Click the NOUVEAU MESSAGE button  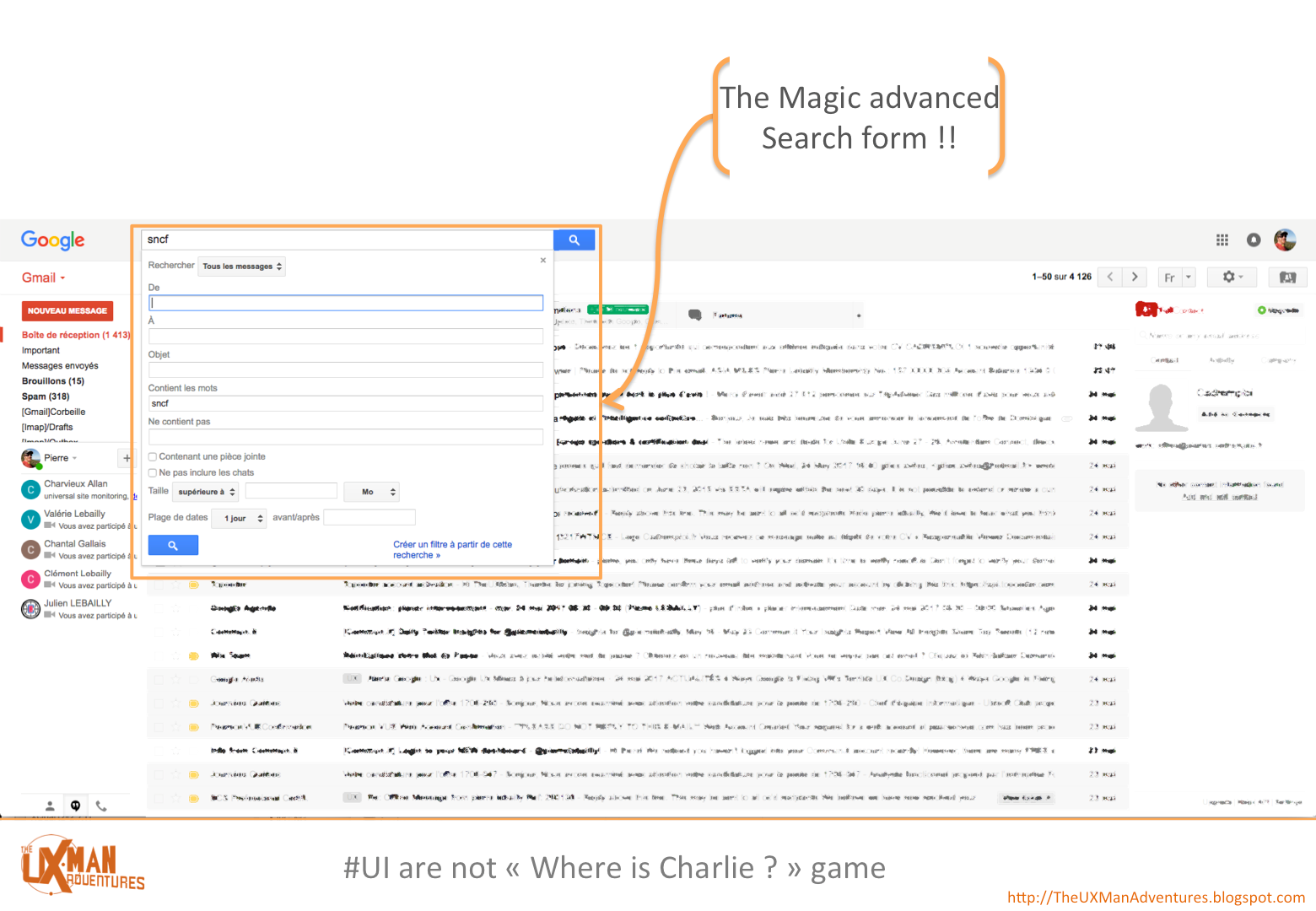[x=67, y=311]
